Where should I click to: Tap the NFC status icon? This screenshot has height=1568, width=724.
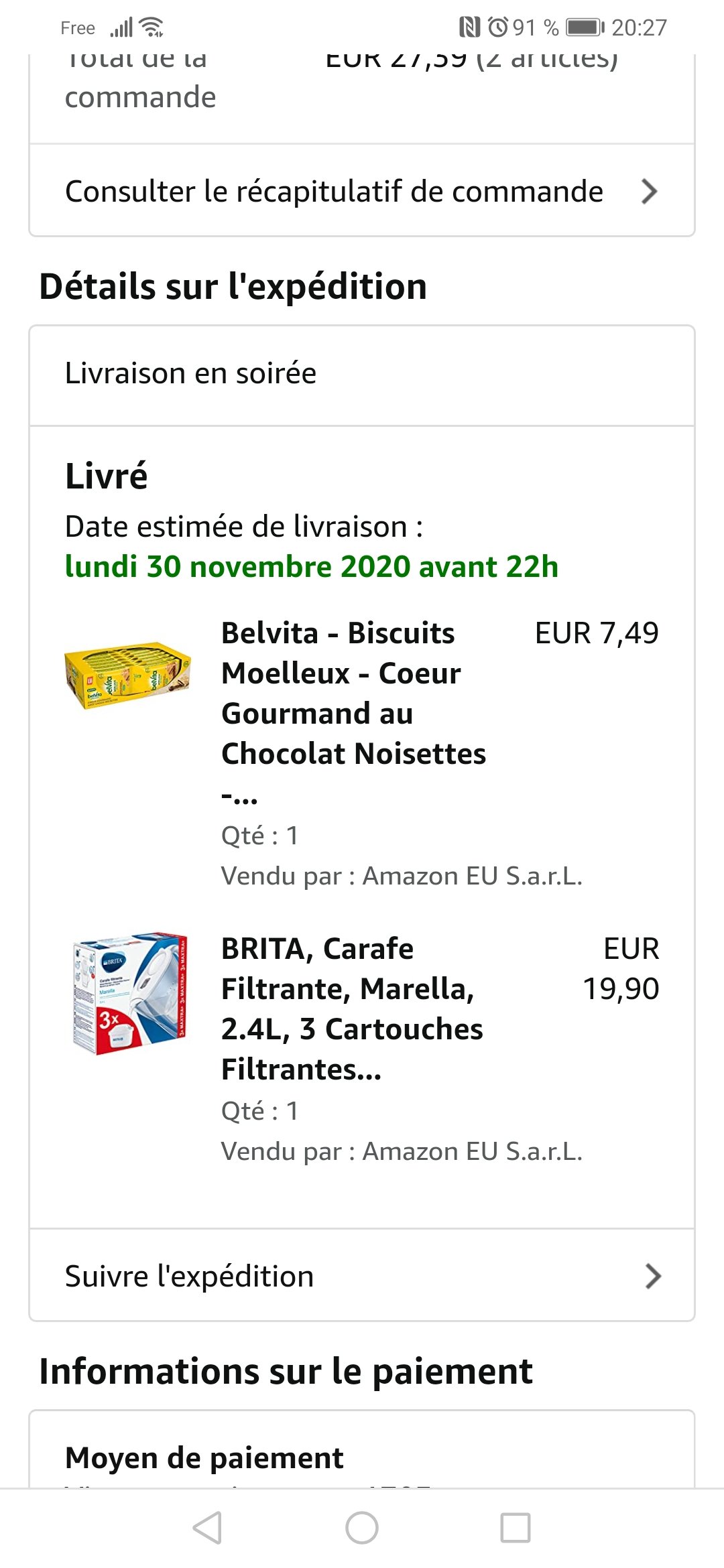(x=469, y=27)
